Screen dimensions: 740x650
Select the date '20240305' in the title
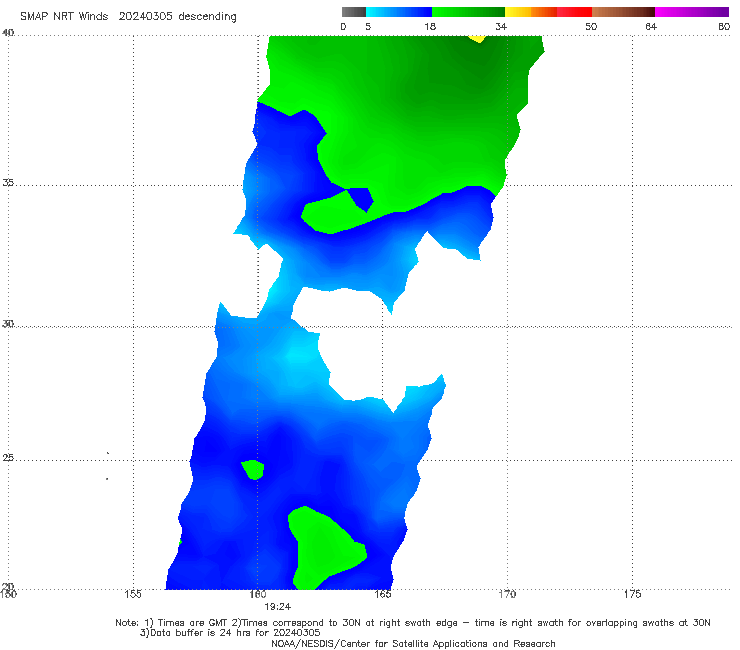(x=145, y=17)
